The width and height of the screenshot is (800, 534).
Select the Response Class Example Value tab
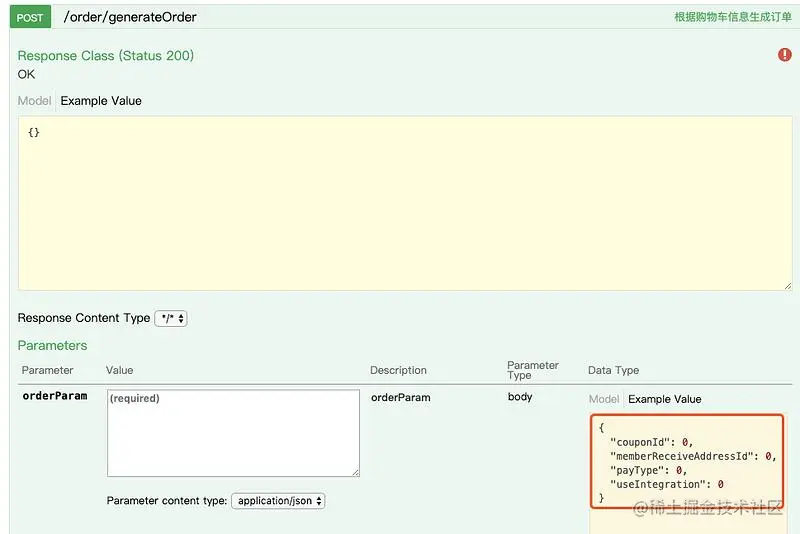point(101,100)
